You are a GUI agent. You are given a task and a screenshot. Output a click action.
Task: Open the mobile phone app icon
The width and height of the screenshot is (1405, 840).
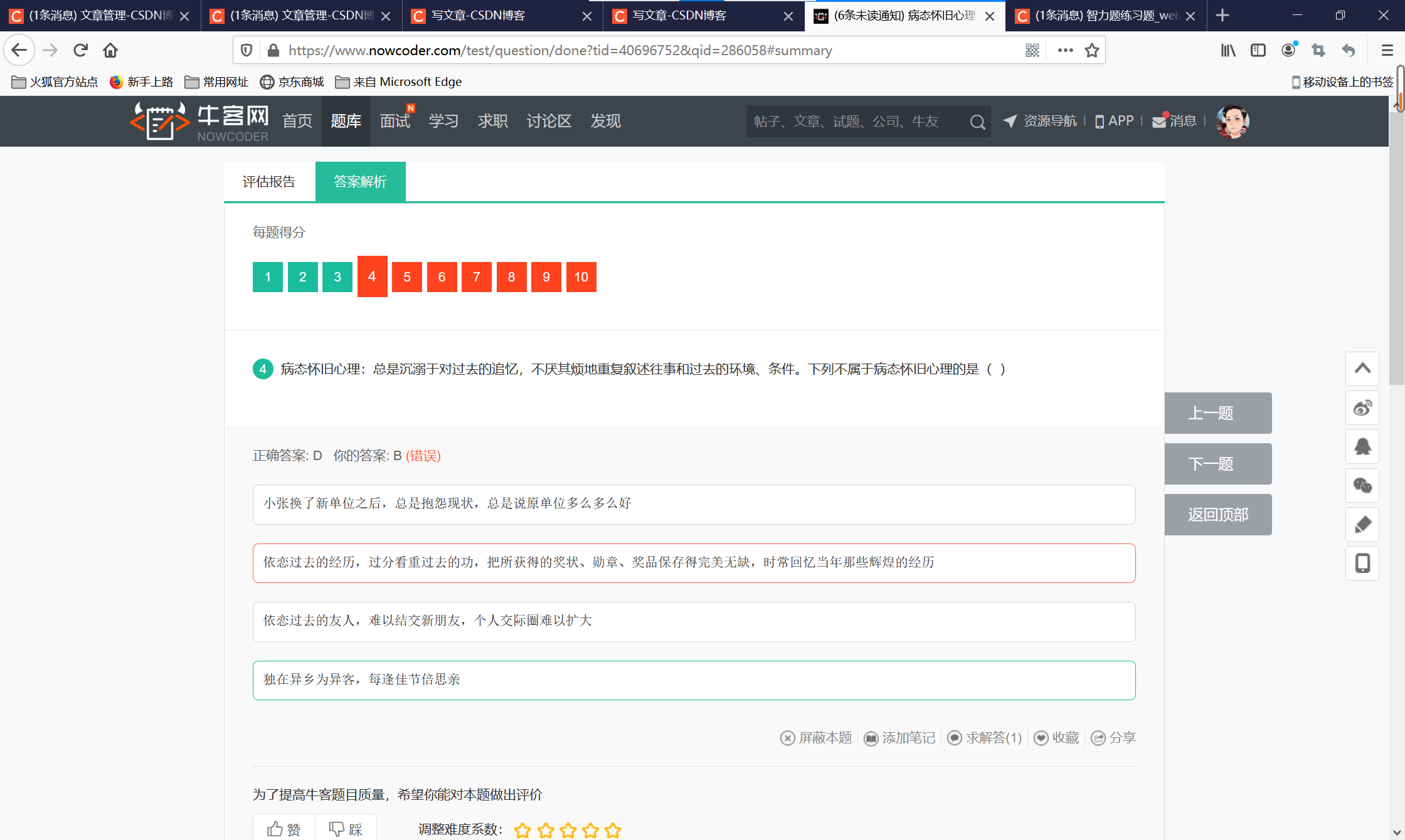click(x=1362, y=564)
